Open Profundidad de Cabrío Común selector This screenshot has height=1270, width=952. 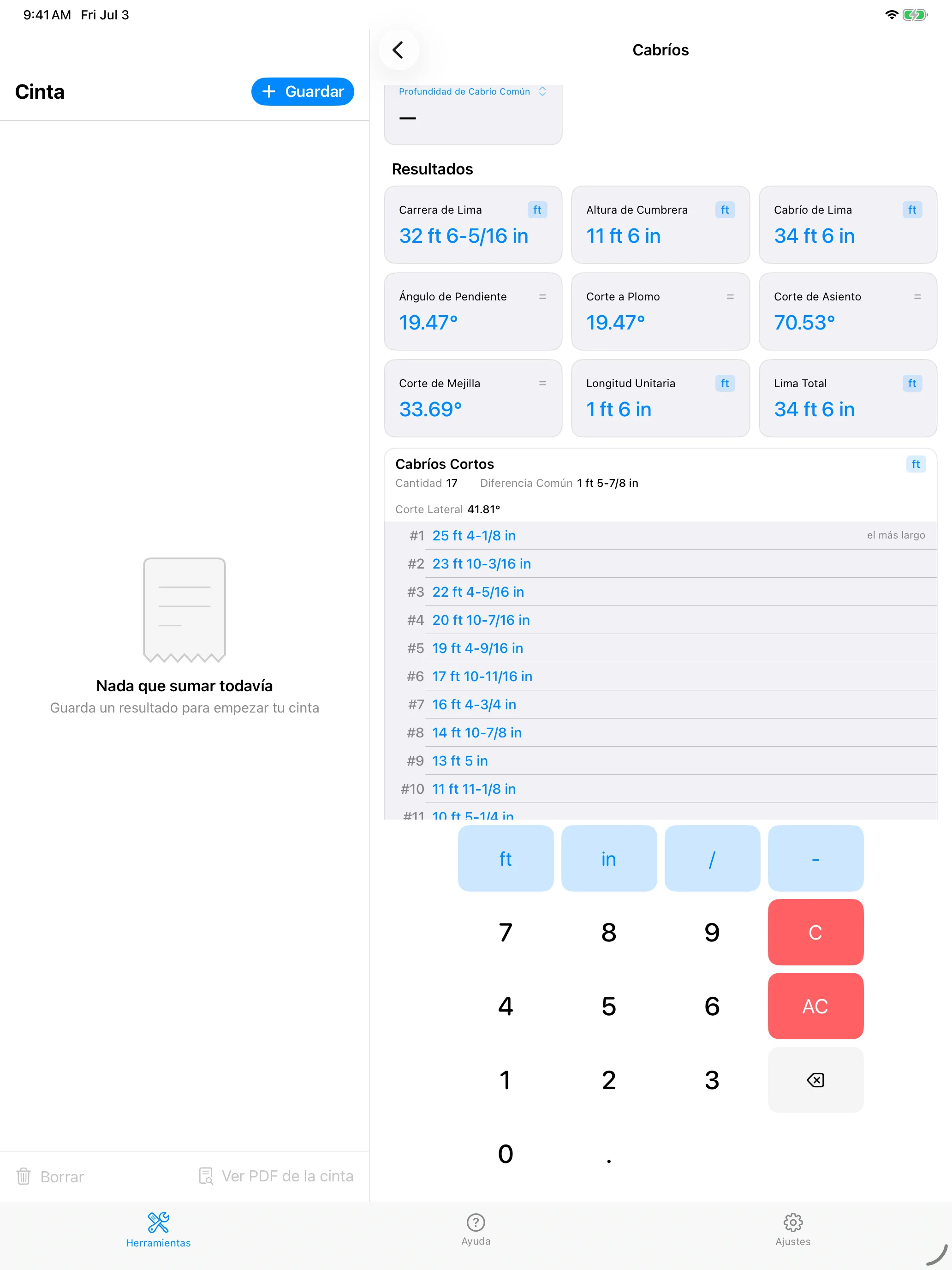point(472,92)
